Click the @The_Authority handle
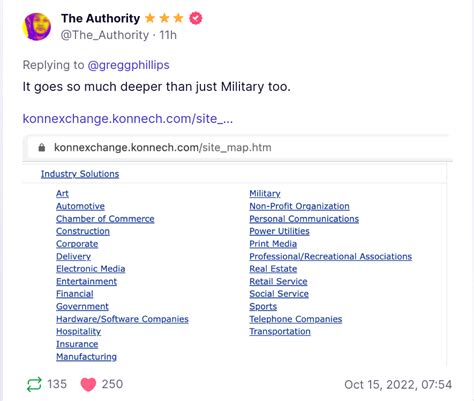The height and width of the screenshot is (401, 474). point(105,35)
